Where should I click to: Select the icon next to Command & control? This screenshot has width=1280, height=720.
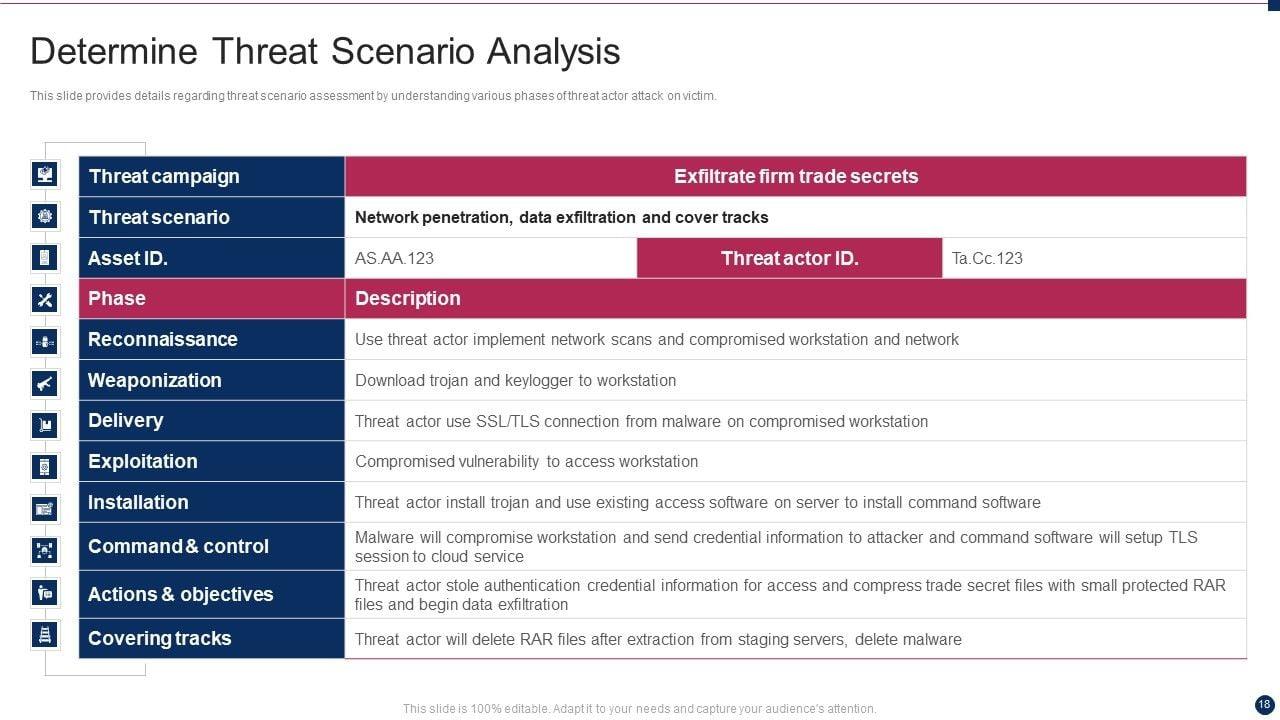click(x=44, y=549)
